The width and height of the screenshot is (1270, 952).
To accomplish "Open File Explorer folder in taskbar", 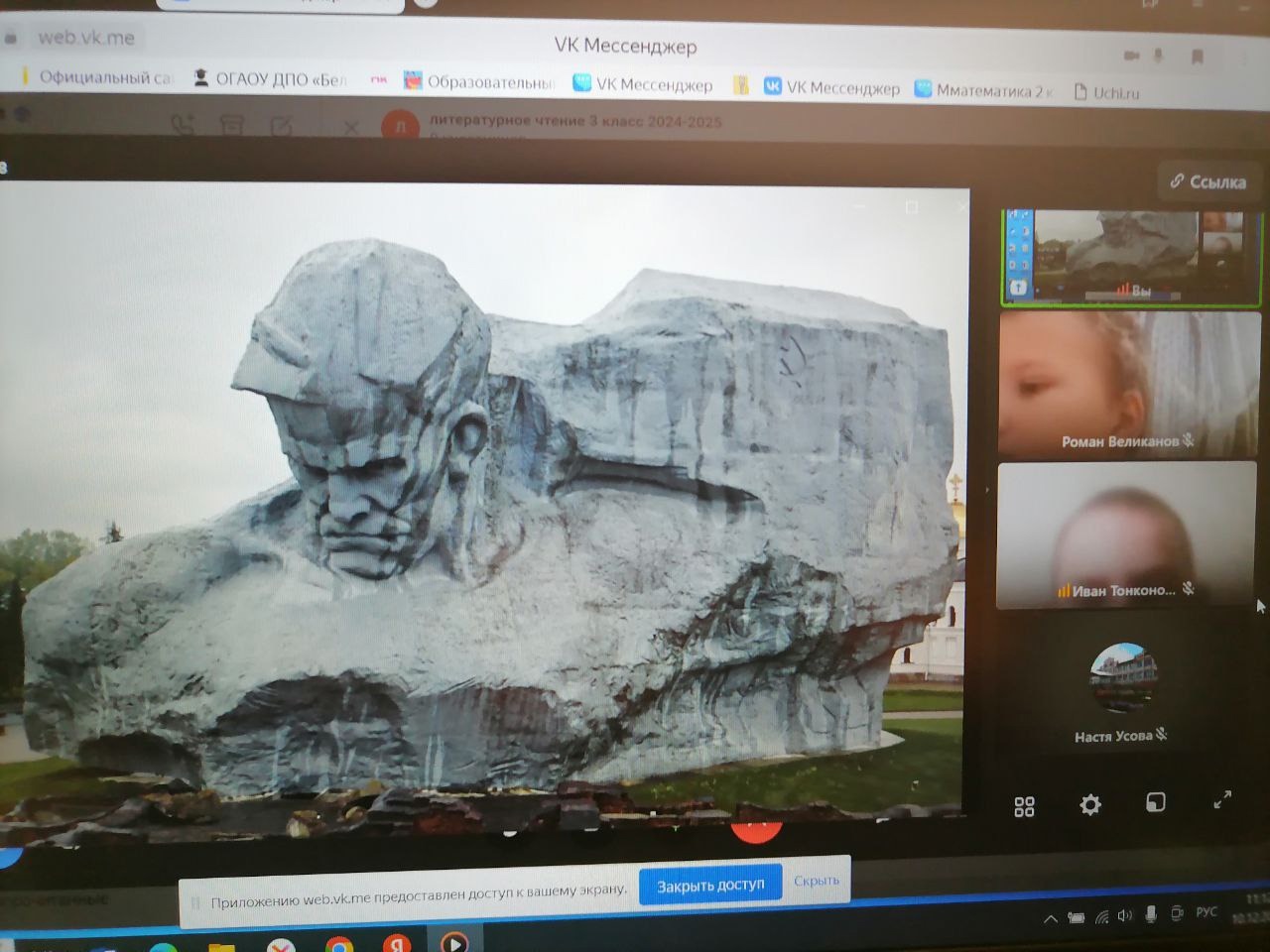I will tap(221, 946).
